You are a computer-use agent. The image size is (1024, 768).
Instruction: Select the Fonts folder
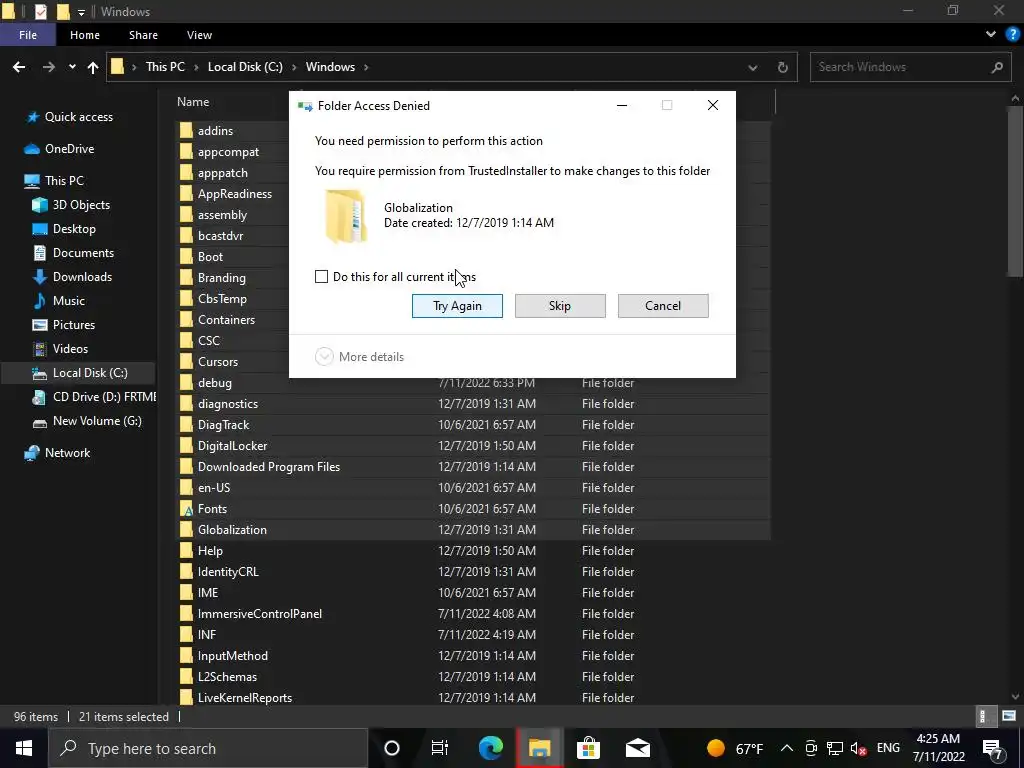tap(473, 509)
